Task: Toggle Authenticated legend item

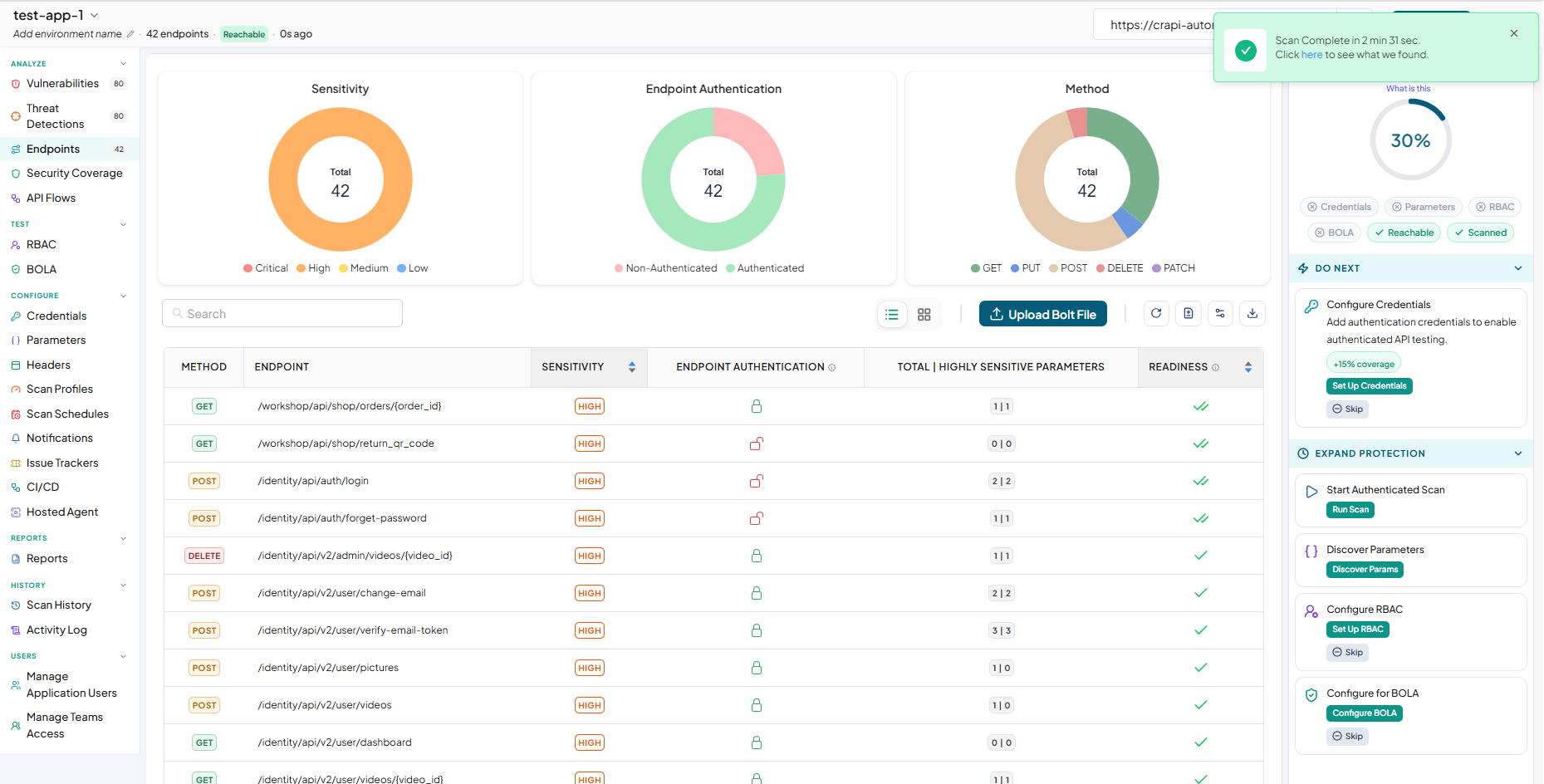Action: click(765, 268)
